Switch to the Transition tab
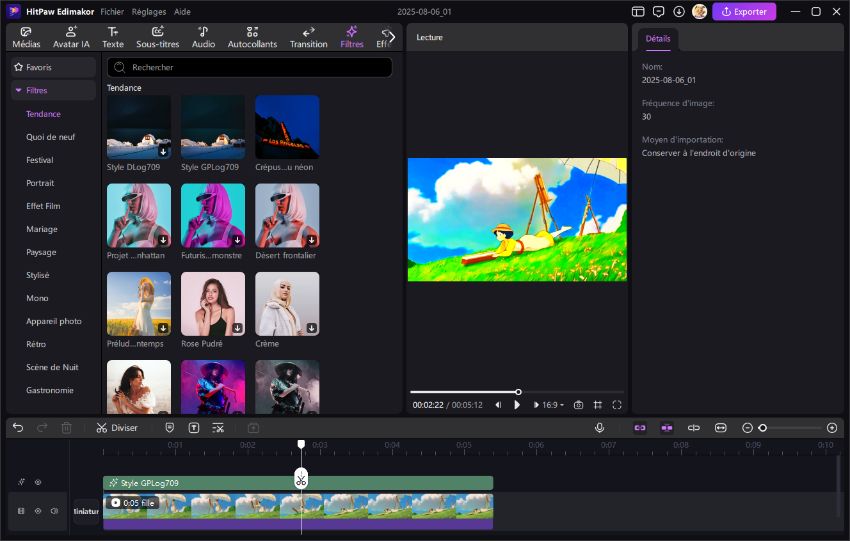Viewport: 850px width, 541px height. 308,37
